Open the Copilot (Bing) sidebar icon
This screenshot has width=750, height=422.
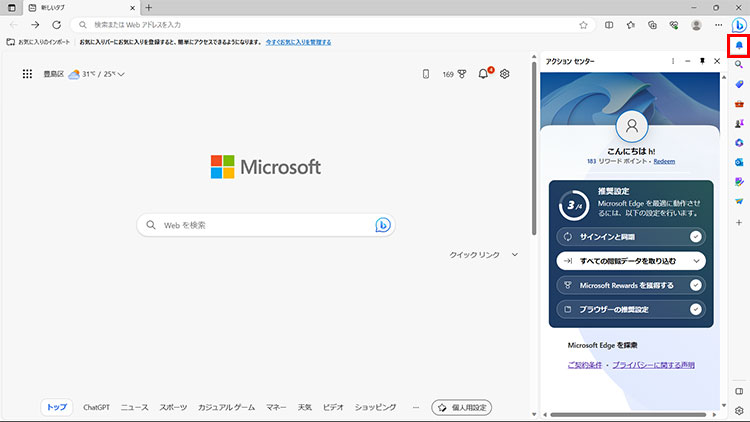pyautogui.click(x=739, y=25)
